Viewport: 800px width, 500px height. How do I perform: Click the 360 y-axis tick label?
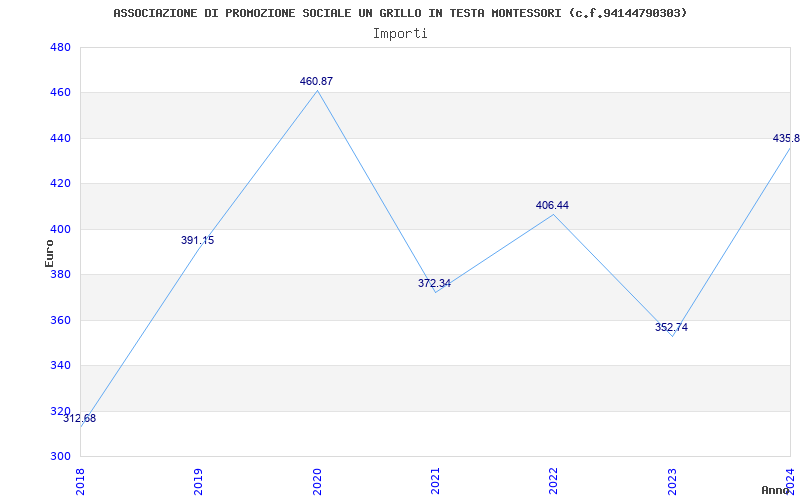[60, 320]
